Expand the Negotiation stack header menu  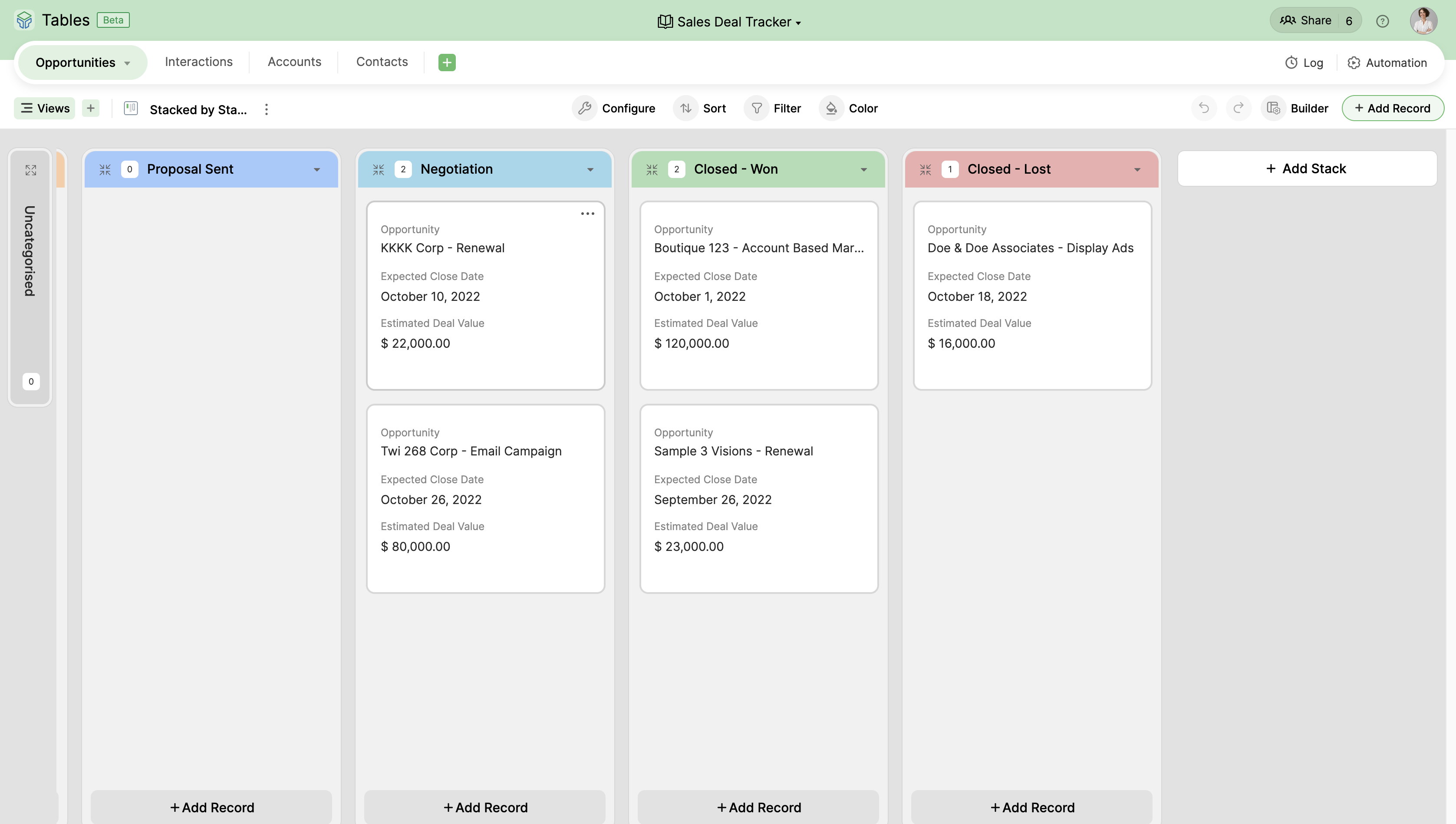(x=590, y=169)
